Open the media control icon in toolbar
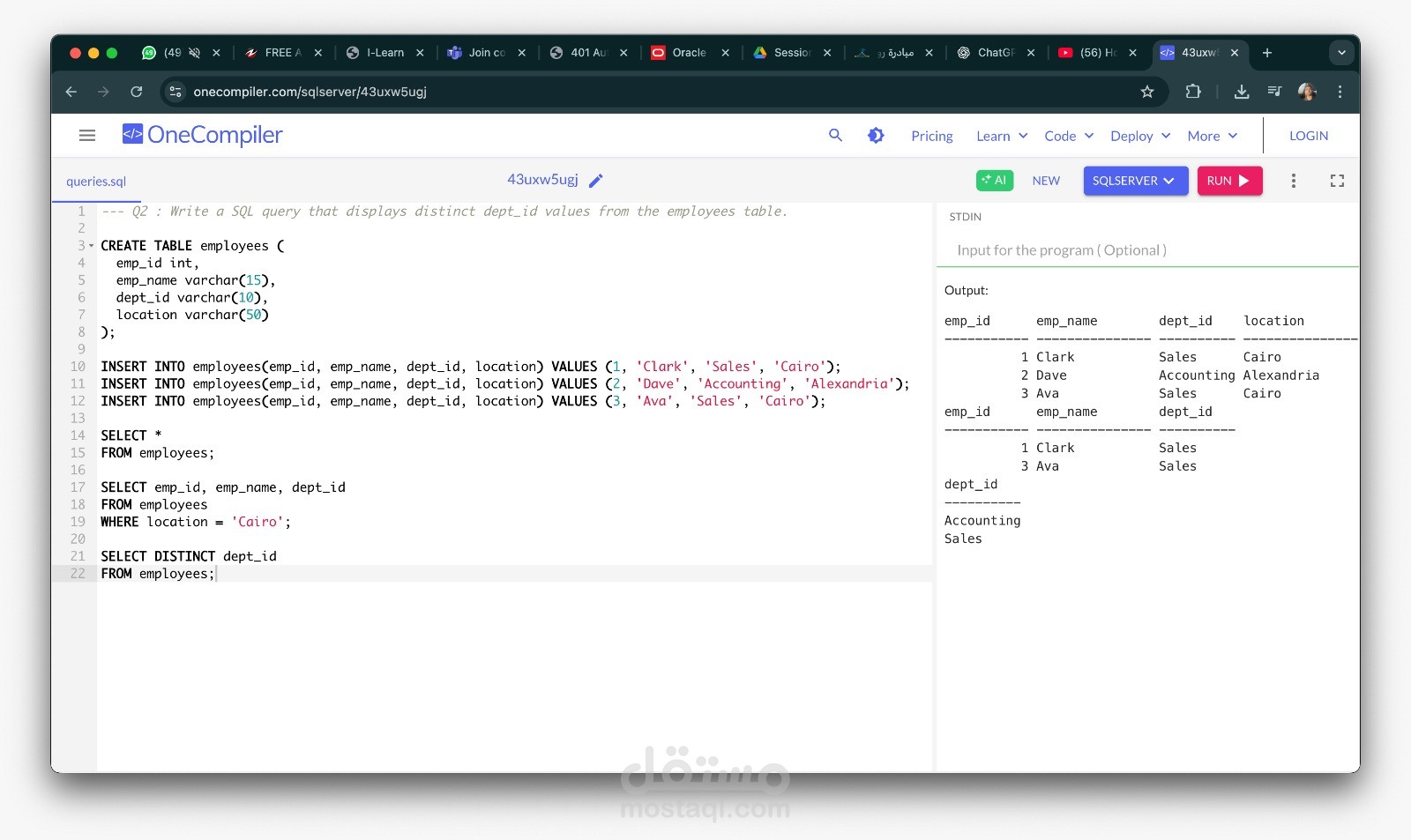 1274,92
